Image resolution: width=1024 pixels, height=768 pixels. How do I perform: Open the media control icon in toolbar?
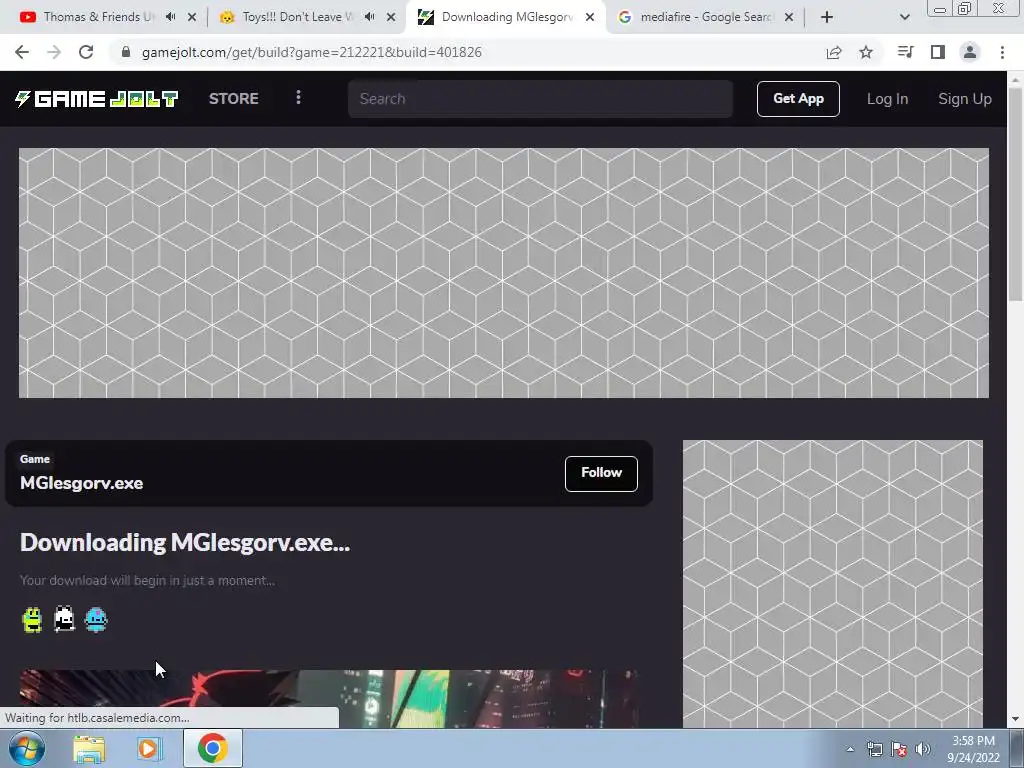[x=905, y=52]
